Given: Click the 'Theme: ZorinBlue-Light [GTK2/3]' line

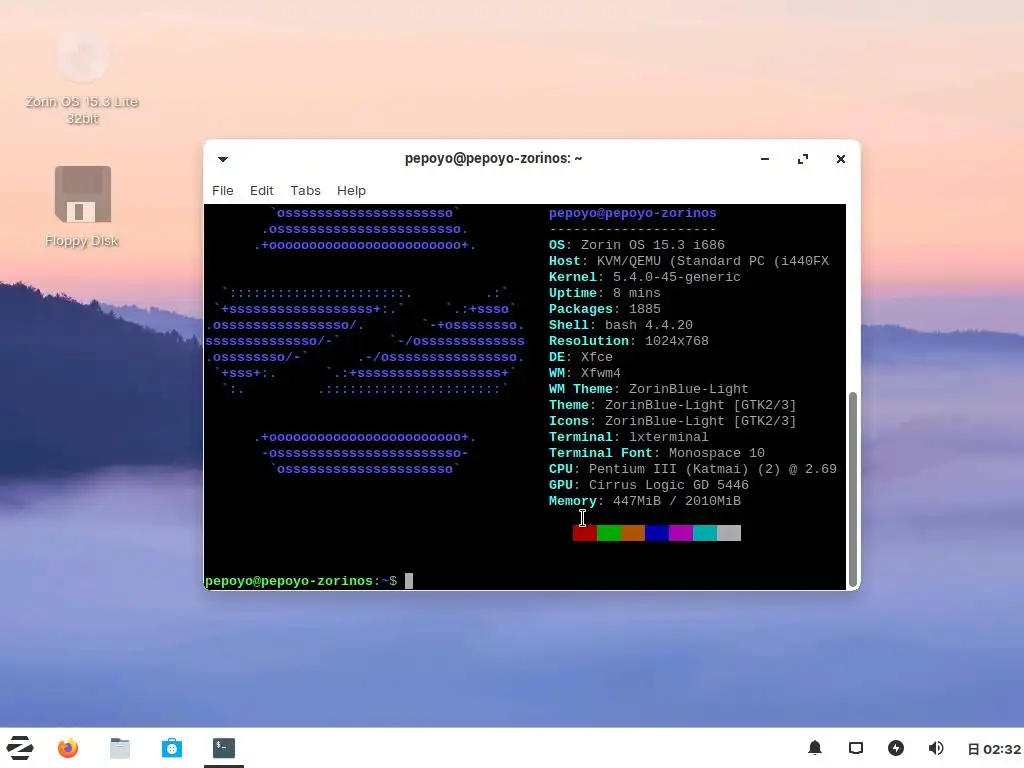Looking at the screenshot, I should 673,405.
